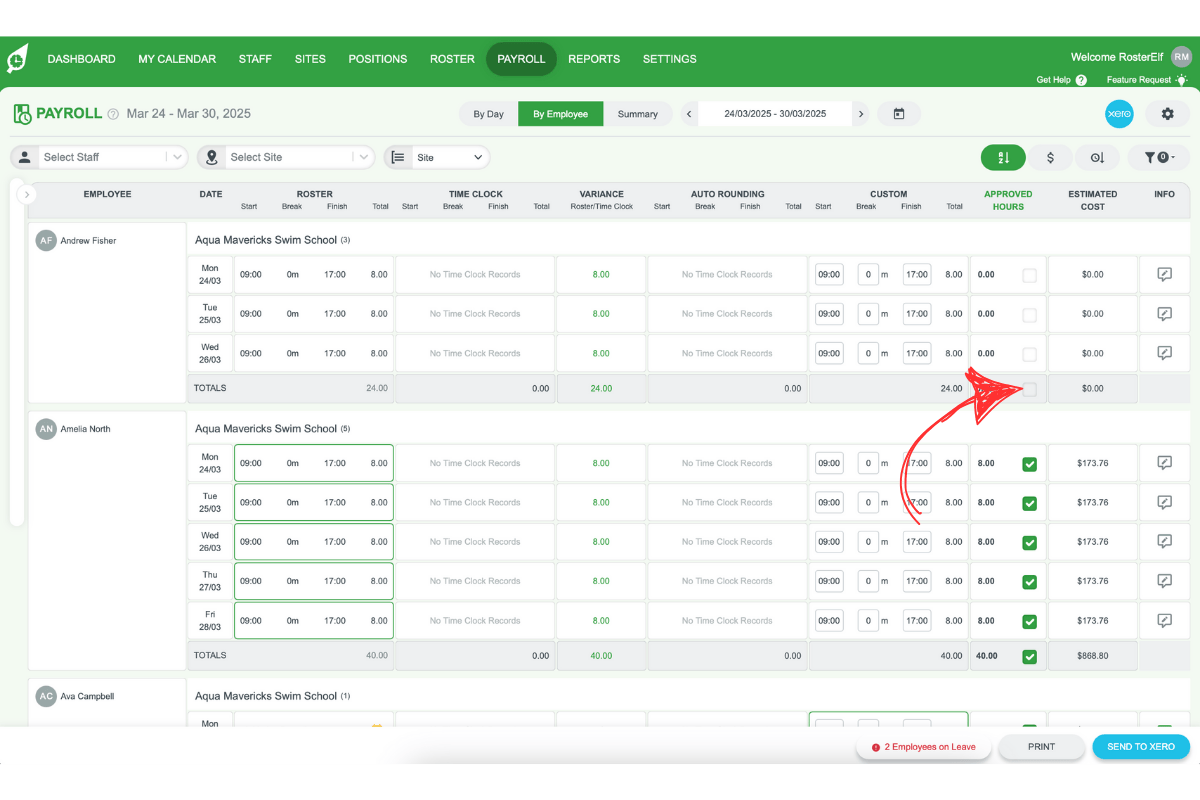
Task: Open the Xero integration icon
Action: [1119, 114]
